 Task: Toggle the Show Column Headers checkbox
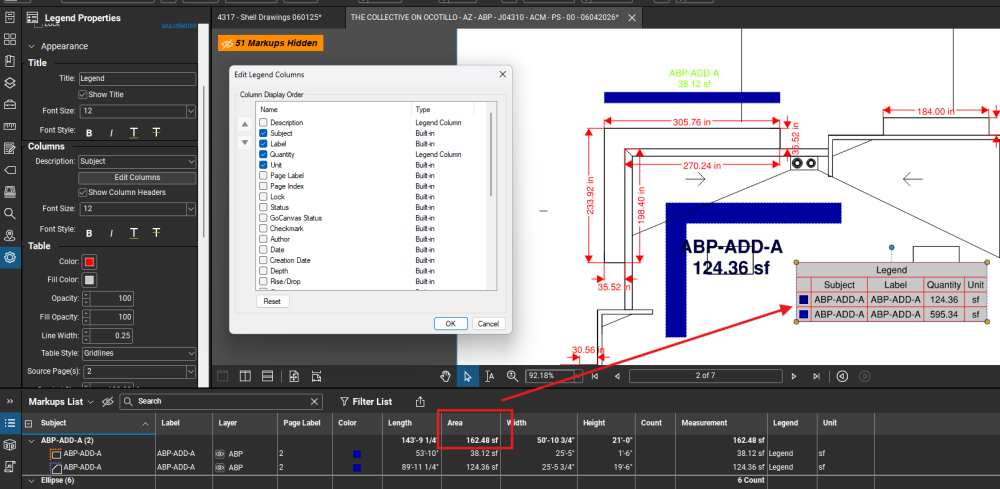[x=82, y=193]
